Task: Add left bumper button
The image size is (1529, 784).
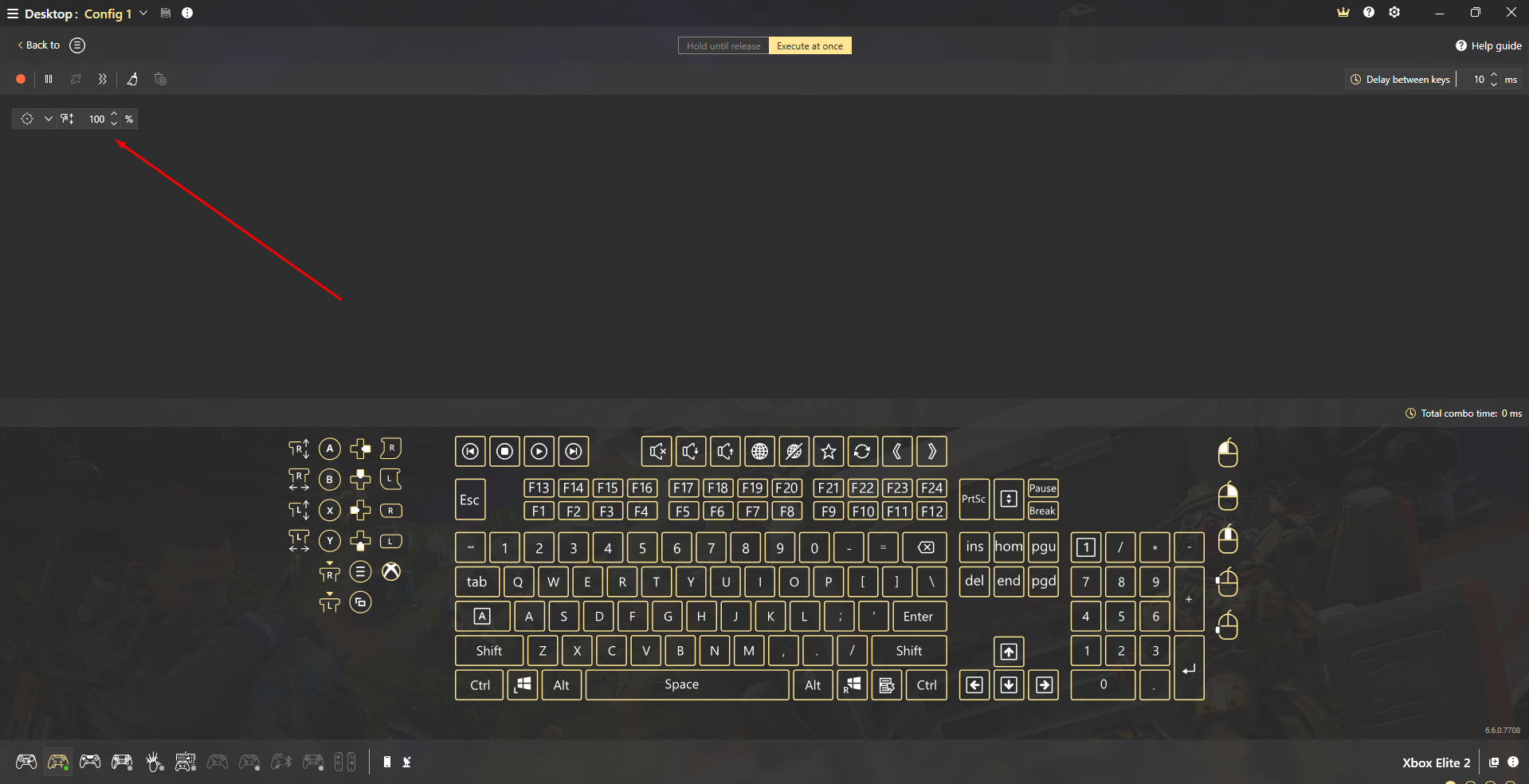Action: (x=390, y=541)
